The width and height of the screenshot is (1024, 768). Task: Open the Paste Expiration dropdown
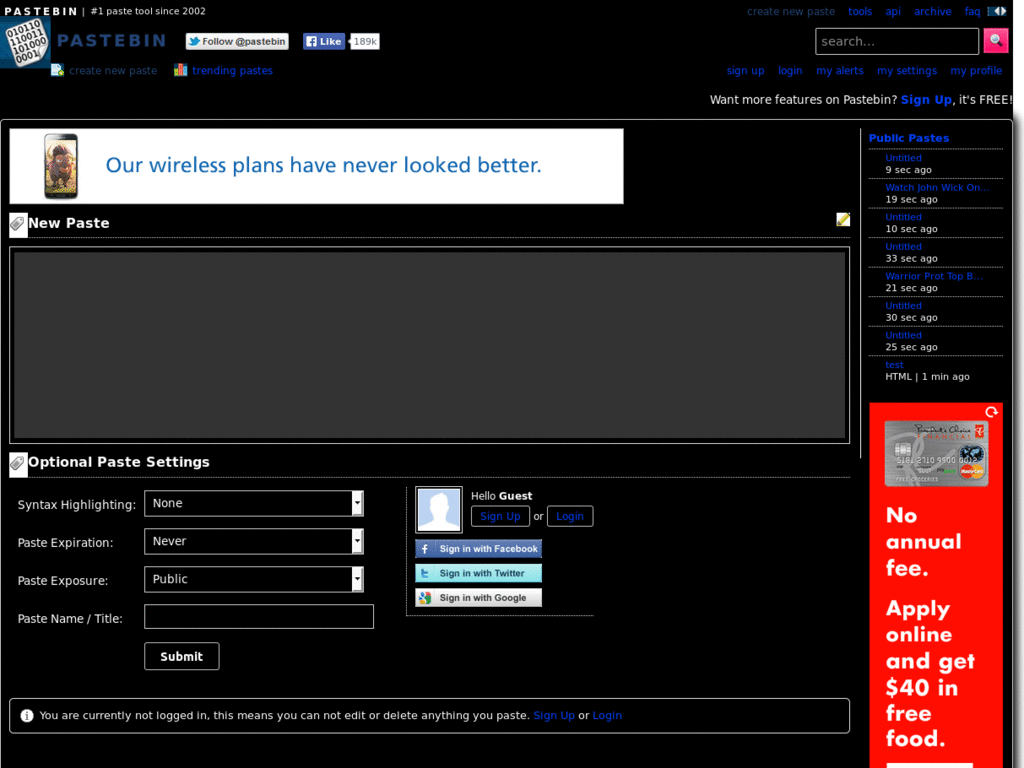[253, 541]
